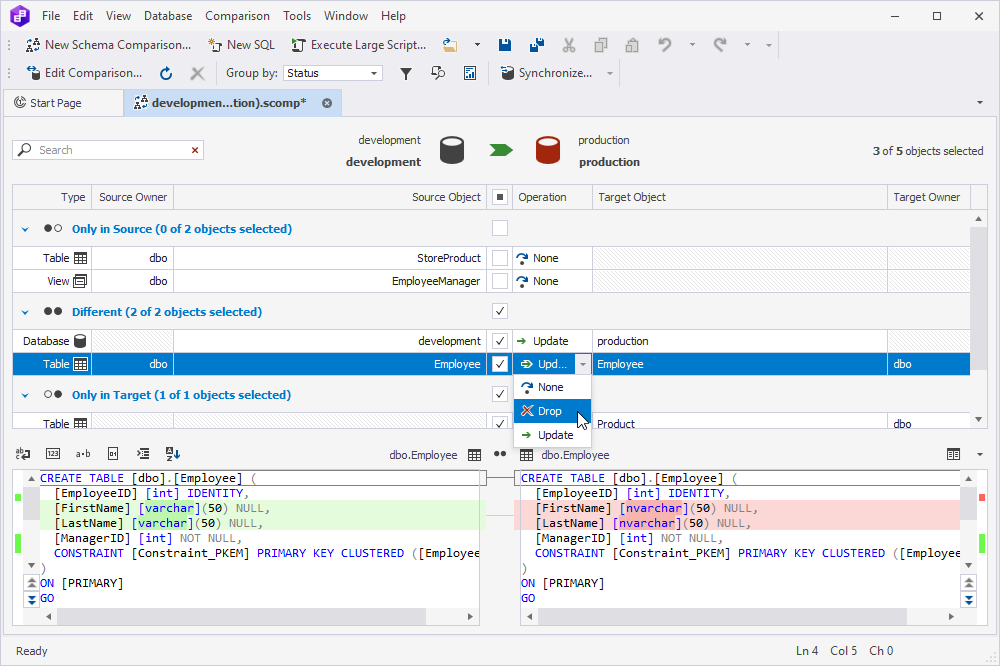Click the A-Z sort icon in diff toolbar
1000x666 pixels.
pos(173,454)
